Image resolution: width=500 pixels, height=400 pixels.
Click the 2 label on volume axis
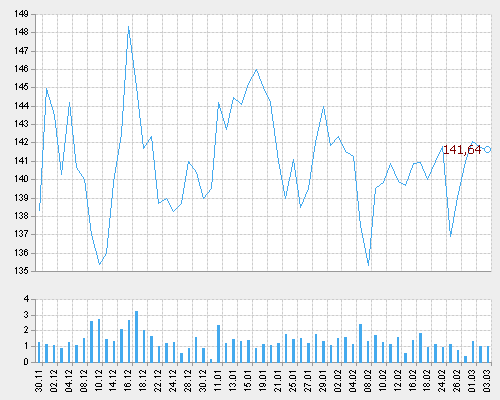click(26, 331)
